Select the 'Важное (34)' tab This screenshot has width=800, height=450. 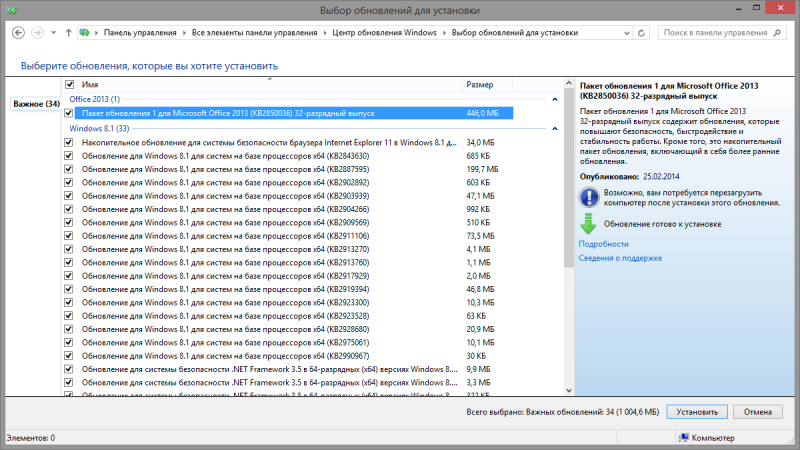pyautogui.click(x=36, y=104)
